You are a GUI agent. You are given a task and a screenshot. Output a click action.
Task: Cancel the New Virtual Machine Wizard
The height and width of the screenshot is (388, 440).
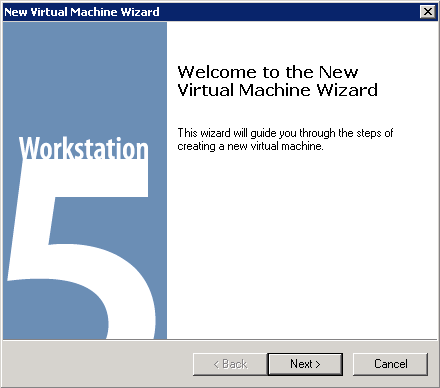(x=390, y=364)
